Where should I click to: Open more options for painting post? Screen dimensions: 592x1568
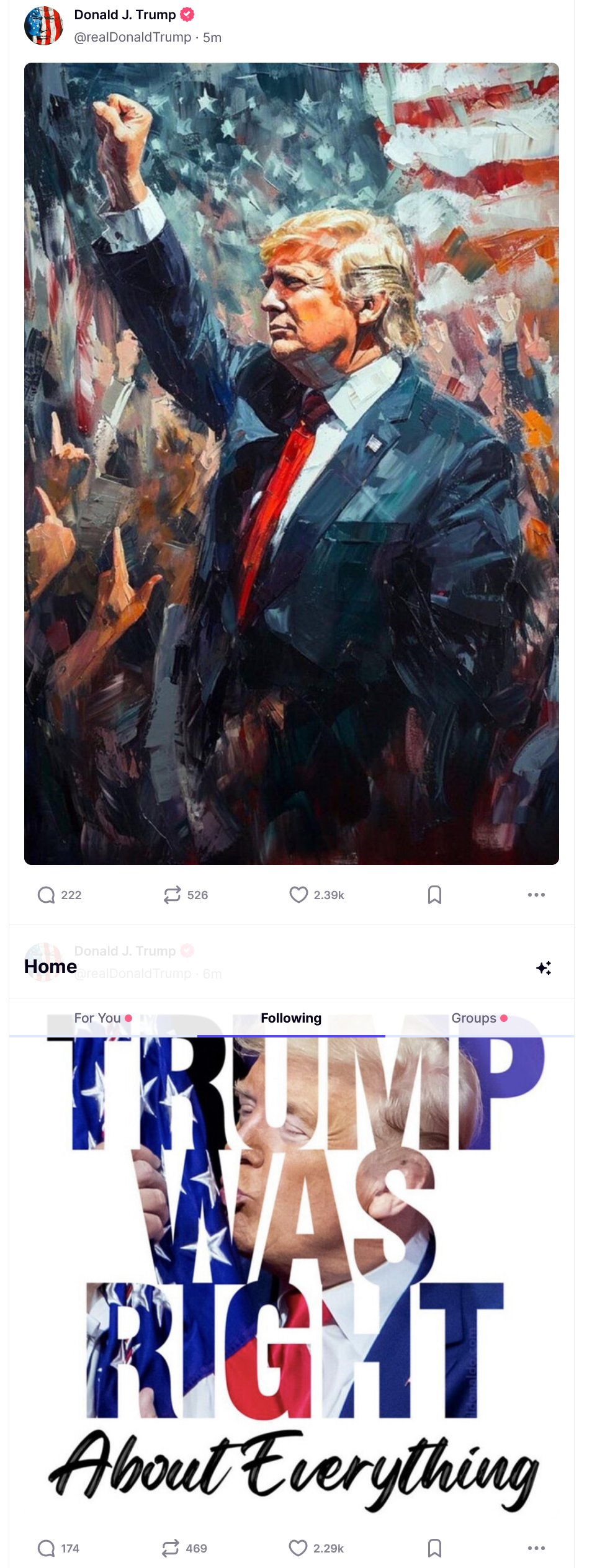tap(536, 895)
